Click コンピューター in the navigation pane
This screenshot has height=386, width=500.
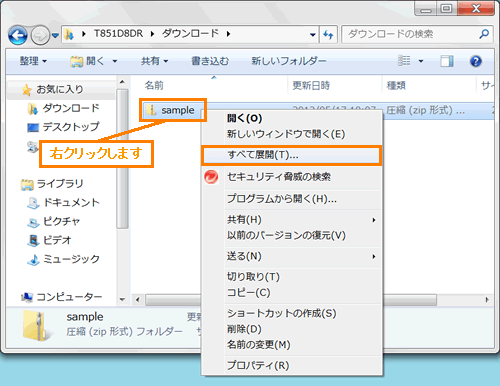coord(69,297)
